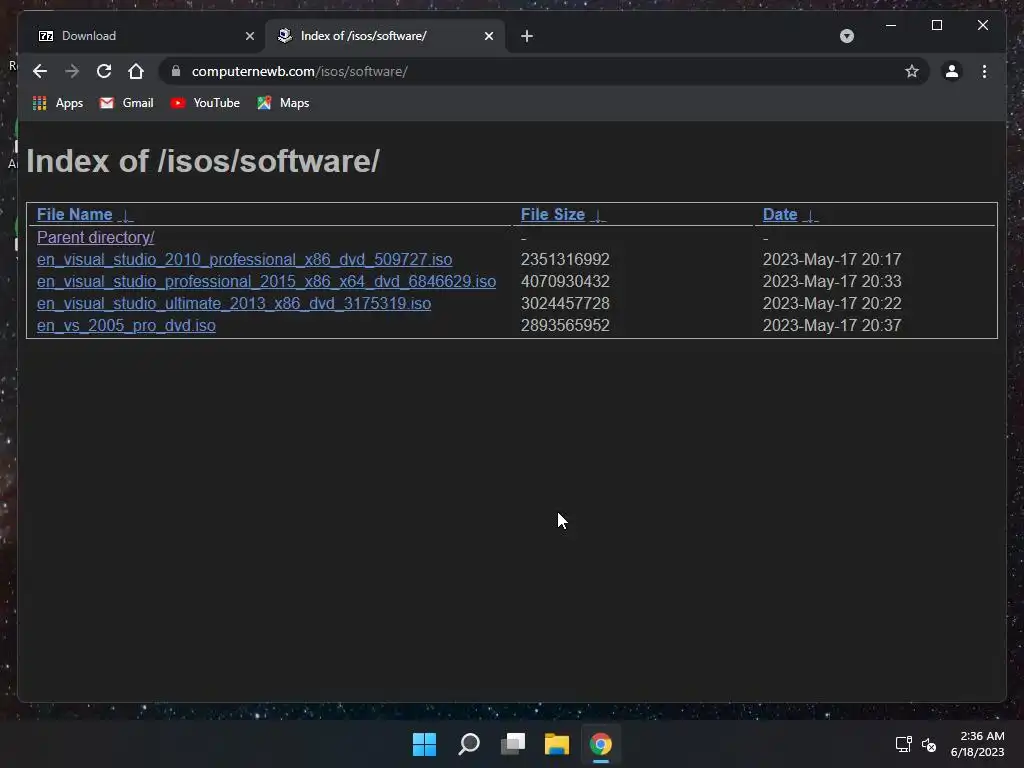Click date 2023-May-17 20:17
The height and width of the screenshot is (768, 1024).
832,260
